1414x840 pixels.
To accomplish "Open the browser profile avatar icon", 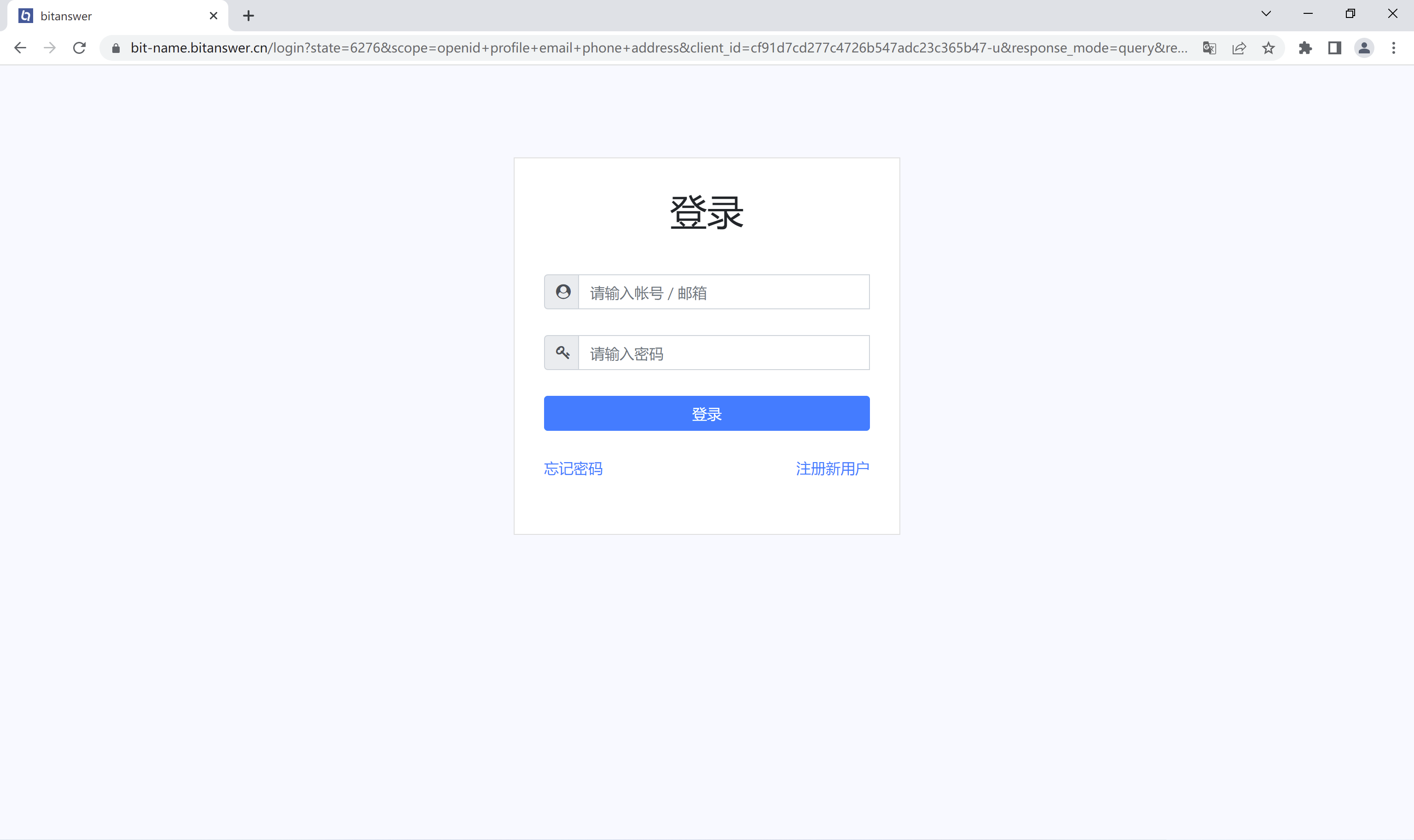I will [x=1364, y=47].
